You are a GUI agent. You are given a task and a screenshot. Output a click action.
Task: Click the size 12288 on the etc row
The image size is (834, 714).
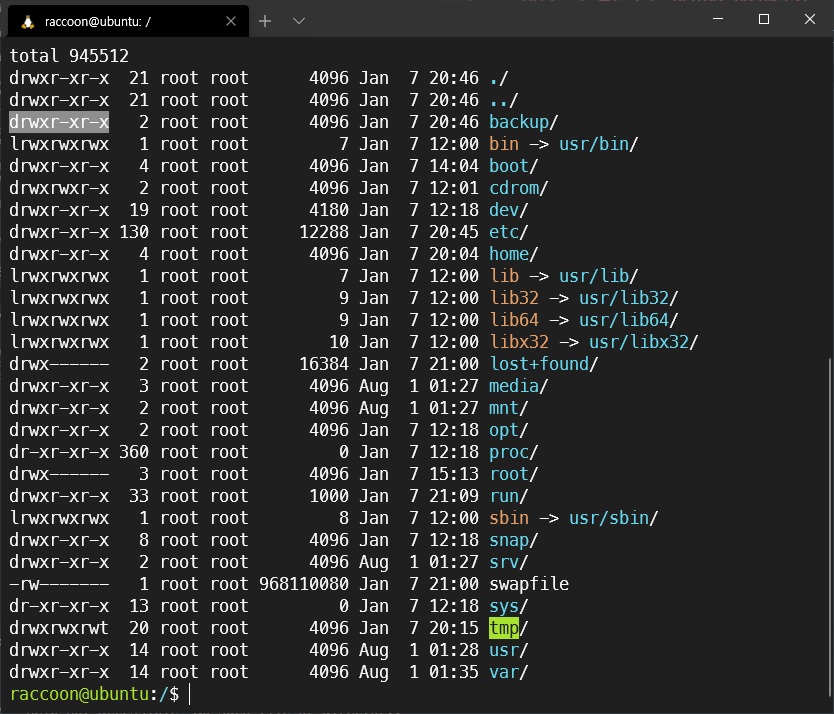click(x=324, y=232)
